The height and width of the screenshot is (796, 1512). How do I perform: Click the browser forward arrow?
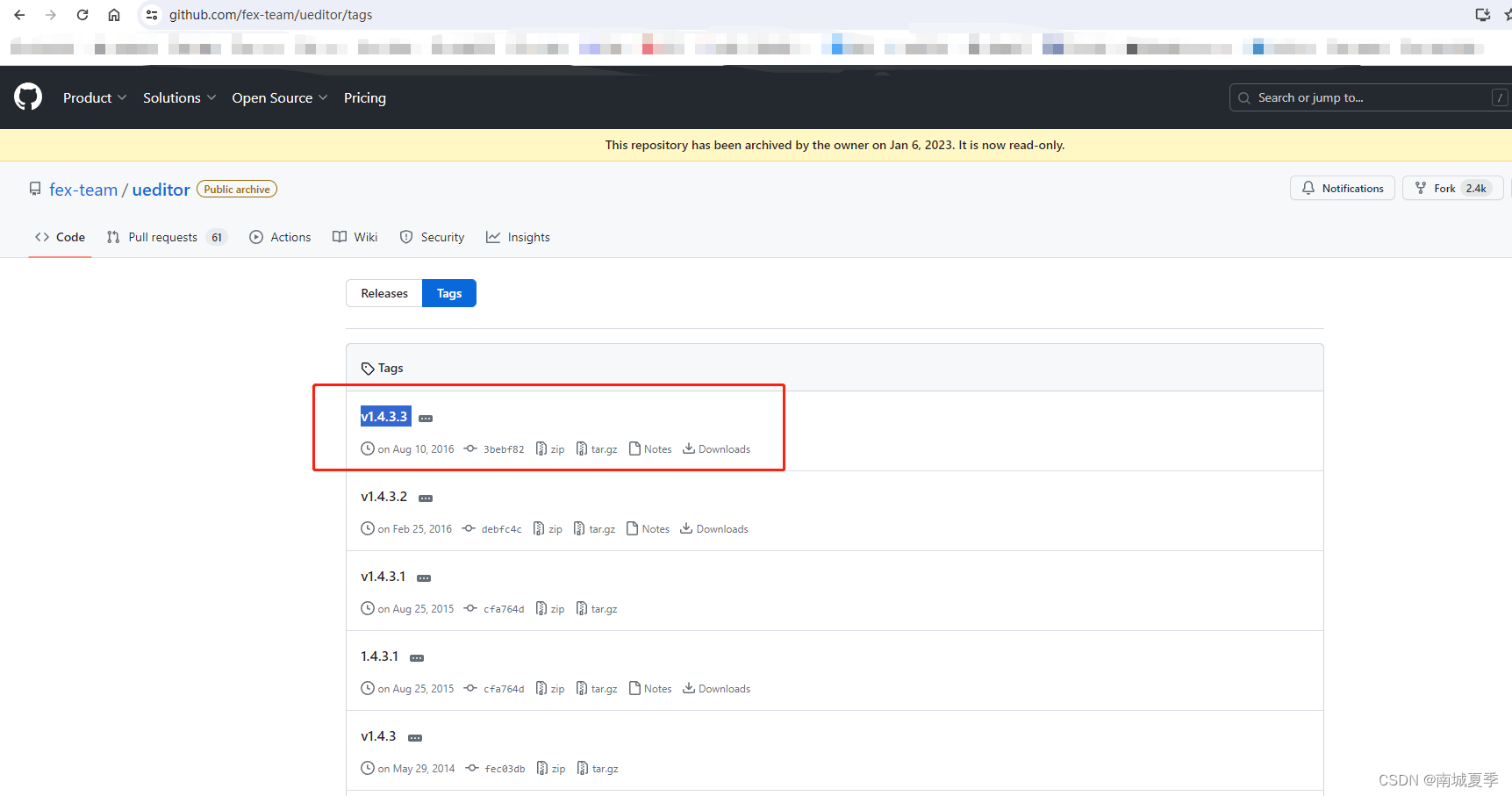point(51,15)
